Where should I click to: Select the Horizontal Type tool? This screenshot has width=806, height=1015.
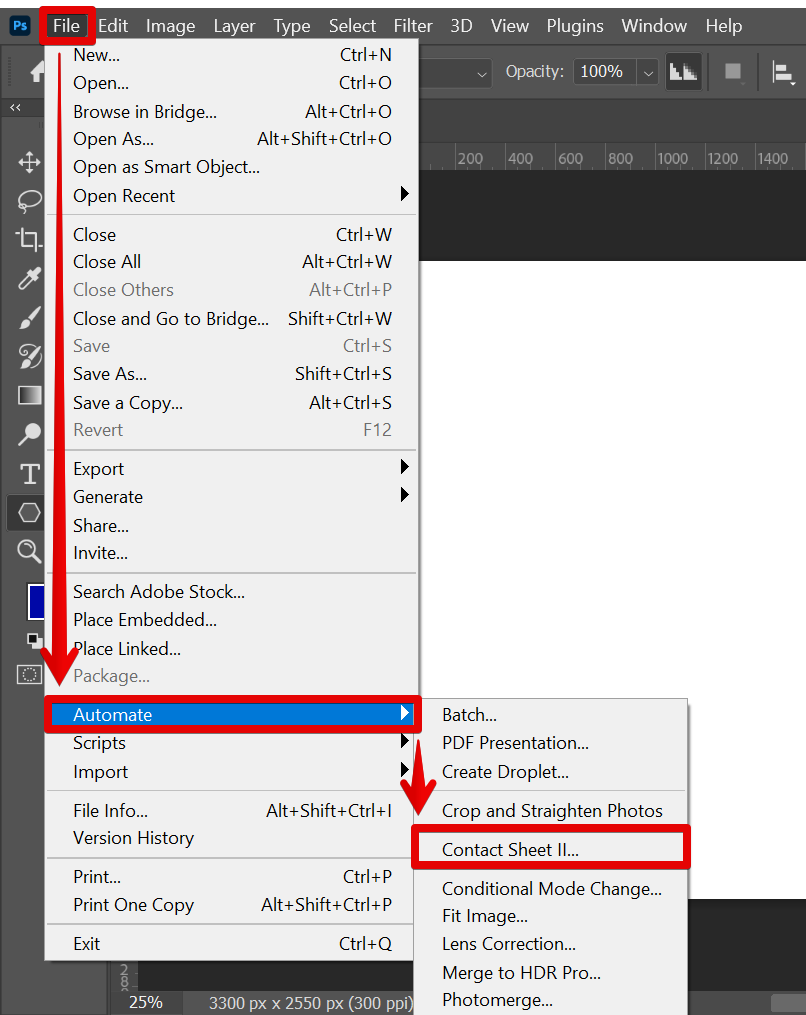pyautogui.click(x=29, y=474)
